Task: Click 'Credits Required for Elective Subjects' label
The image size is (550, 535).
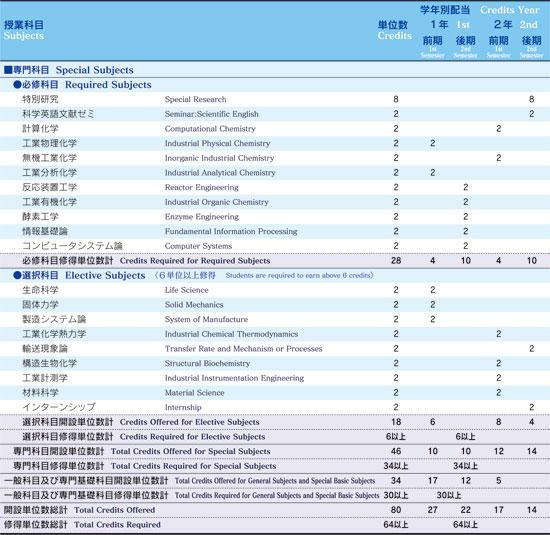Action: tap(193, 437)
